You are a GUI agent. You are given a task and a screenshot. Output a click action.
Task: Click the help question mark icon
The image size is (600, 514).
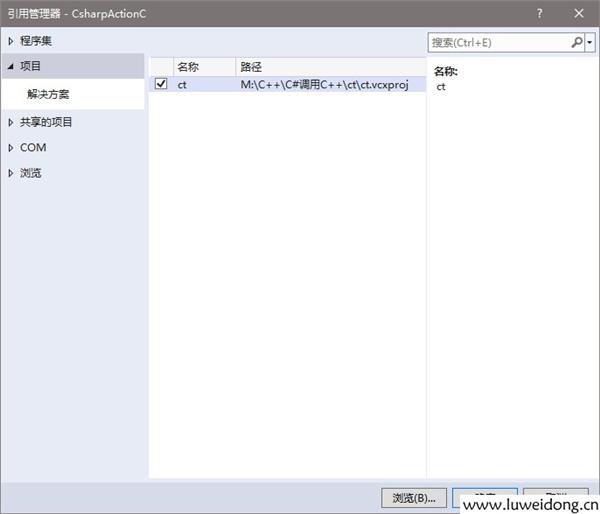[540, 13]
